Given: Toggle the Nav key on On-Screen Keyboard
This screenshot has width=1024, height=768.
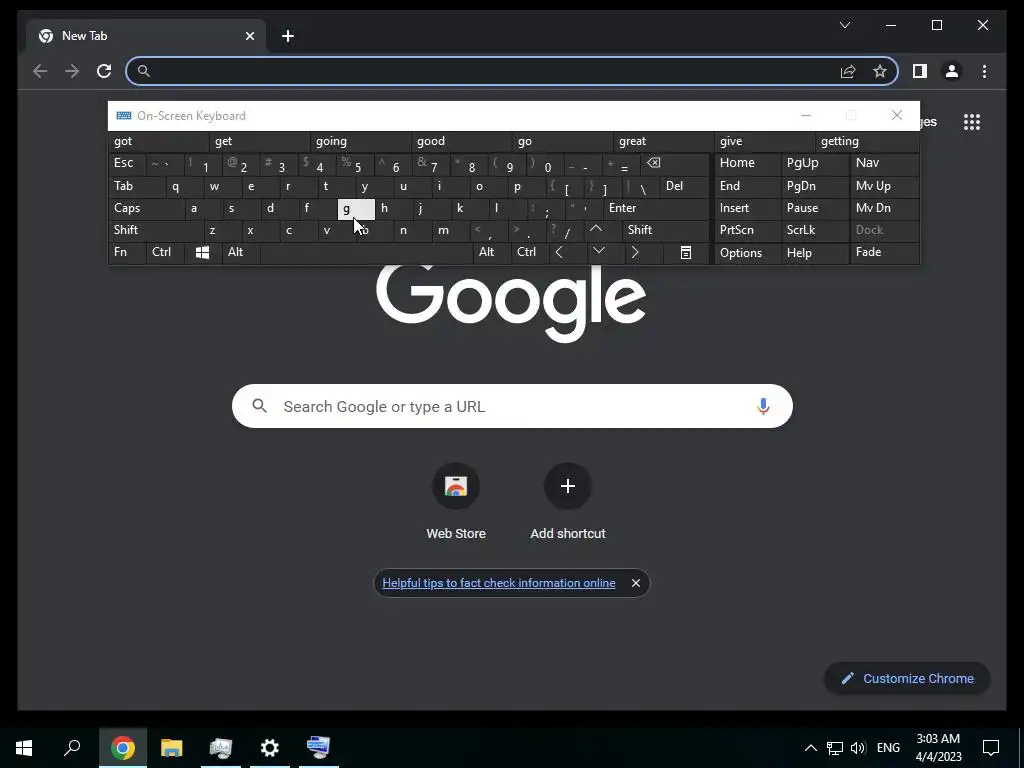Looking at the screenshot, I should pyautogui.click(x=884, y=163).
